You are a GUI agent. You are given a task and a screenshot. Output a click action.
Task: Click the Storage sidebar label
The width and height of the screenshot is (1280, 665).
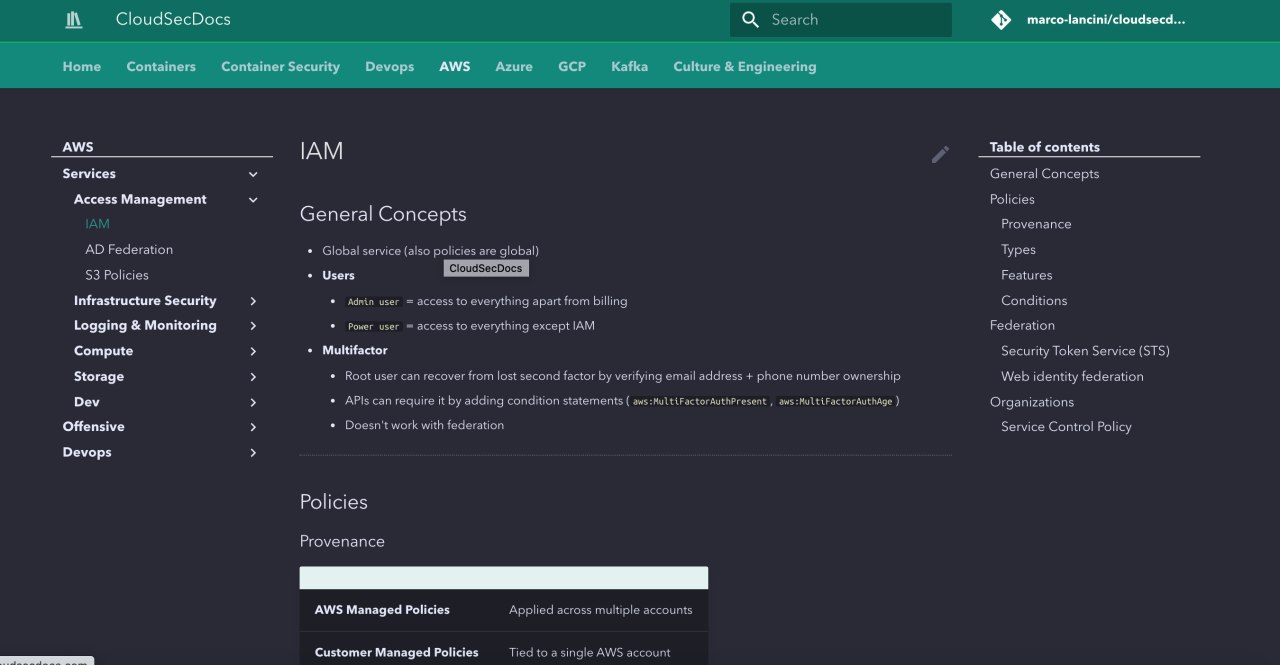pos(99,376)
